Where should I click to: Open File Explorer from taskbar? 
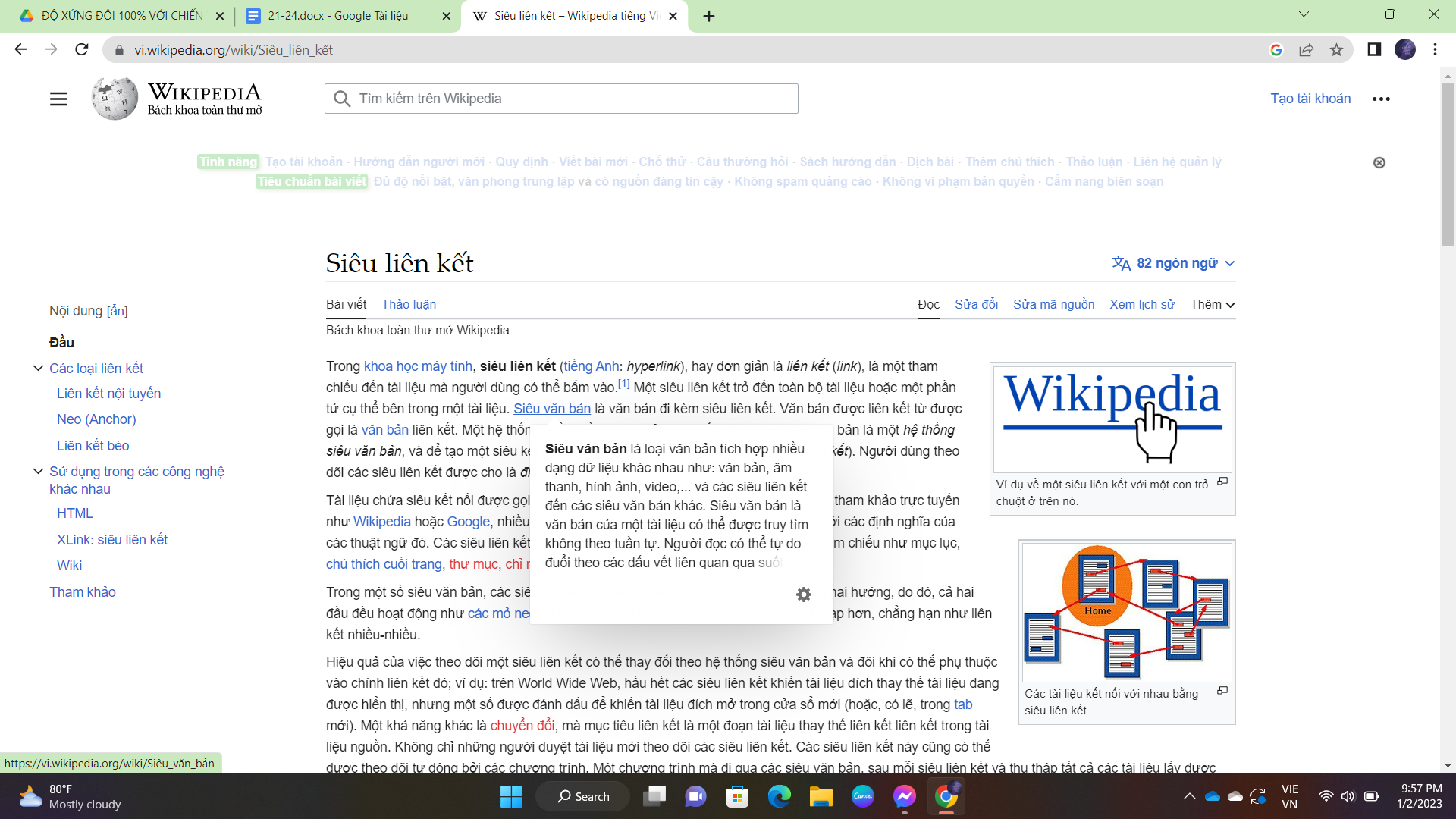click(x=821, y=796)
